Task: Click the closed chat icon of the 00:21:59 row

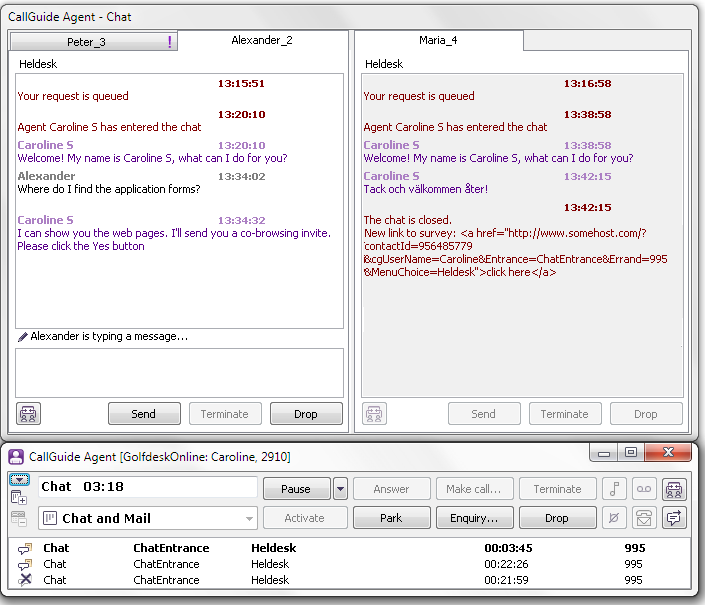Action: point(25,580)
